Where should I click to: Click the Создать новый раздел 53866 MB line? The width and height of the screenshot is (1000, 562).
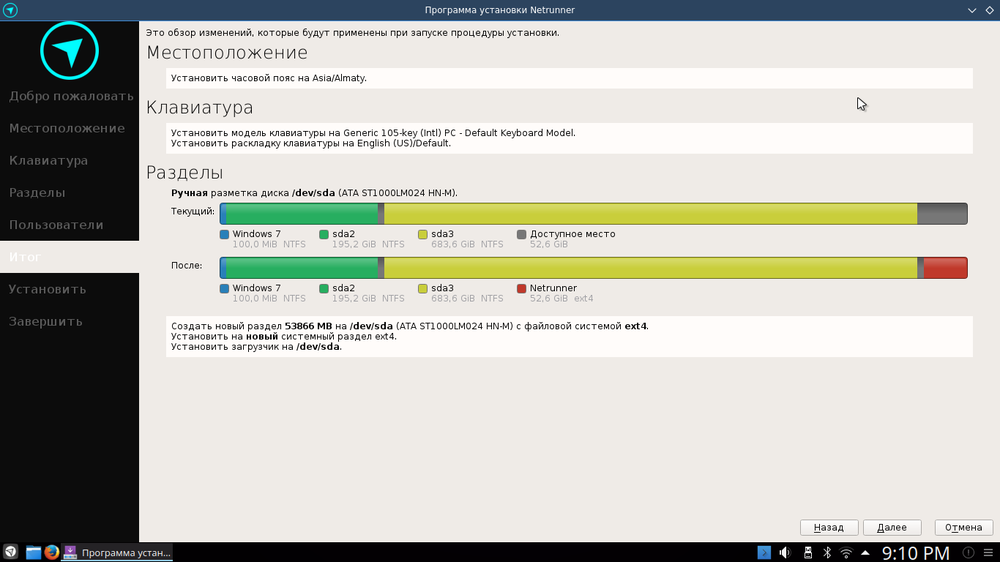click(409, 326)
